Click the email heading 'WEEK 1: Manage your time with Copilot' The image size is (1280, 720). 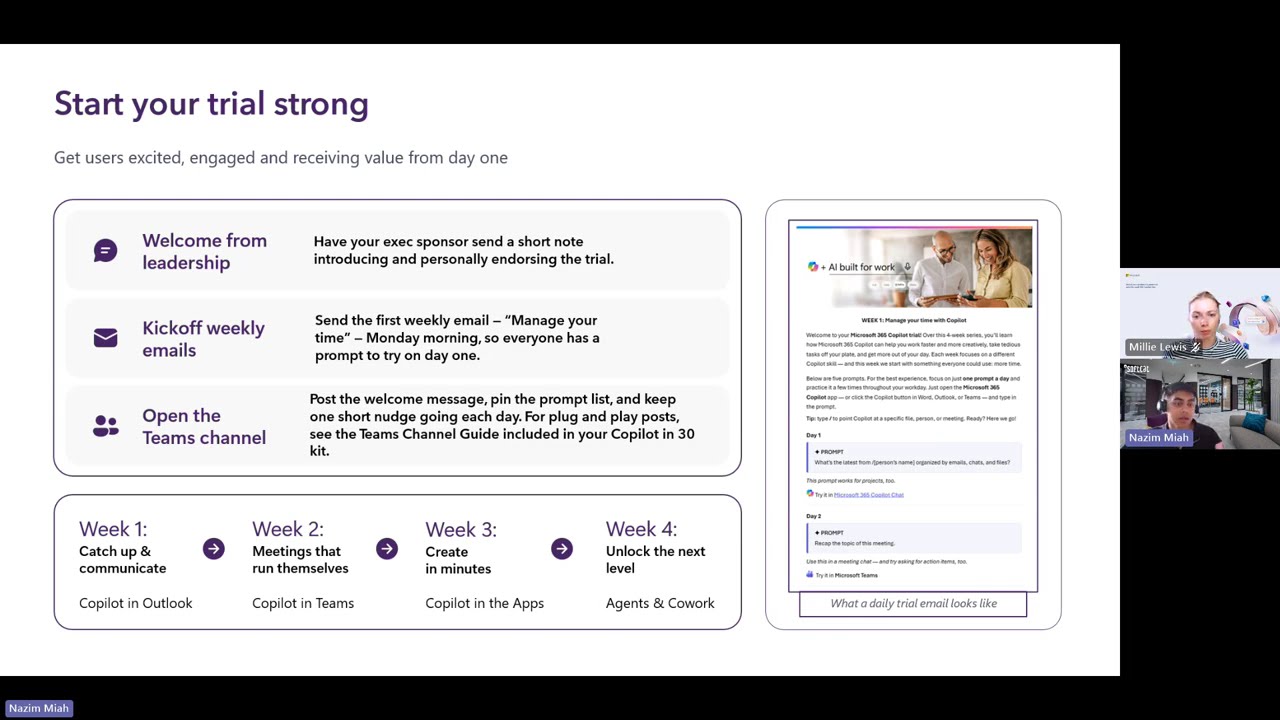(x=913, y=321)
